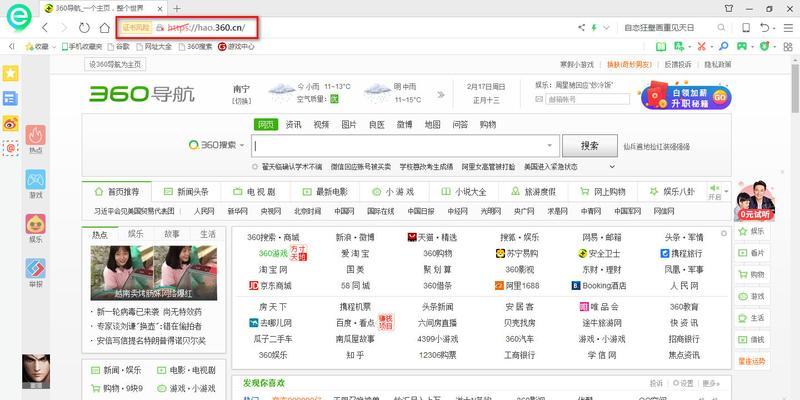Click the 邮箱帐号 email input field

pyautogui.click(x=586, y=99)
